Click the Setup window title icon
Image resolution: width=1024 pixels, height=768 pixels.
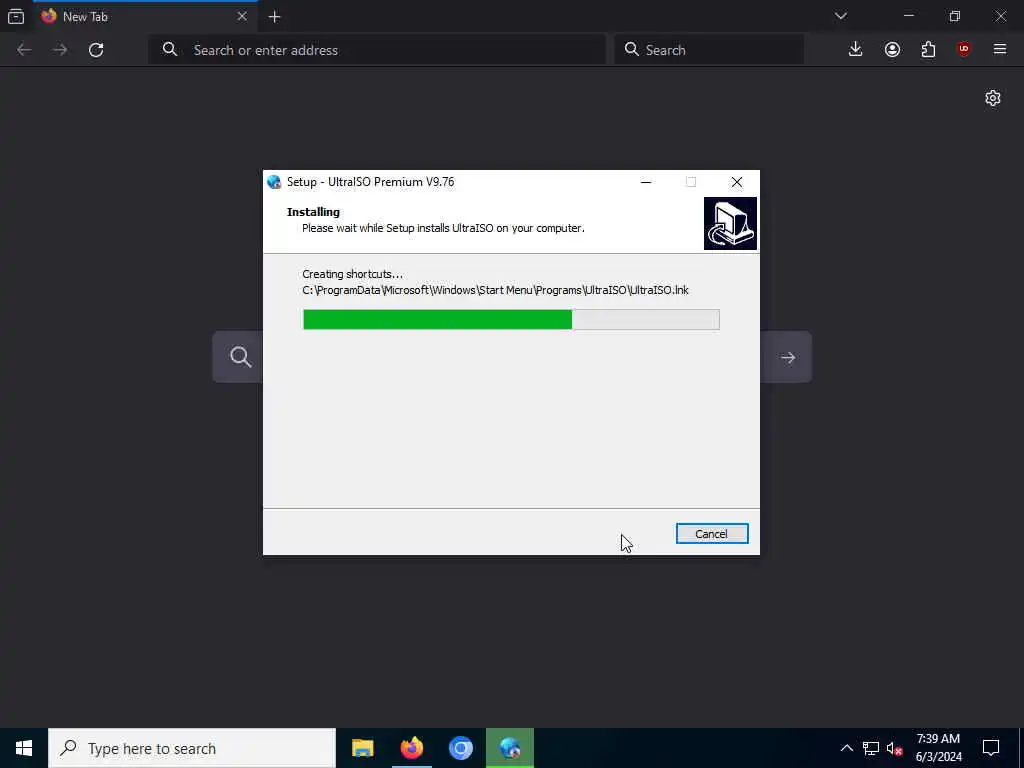pyautogui.click(x=274, y=182)
